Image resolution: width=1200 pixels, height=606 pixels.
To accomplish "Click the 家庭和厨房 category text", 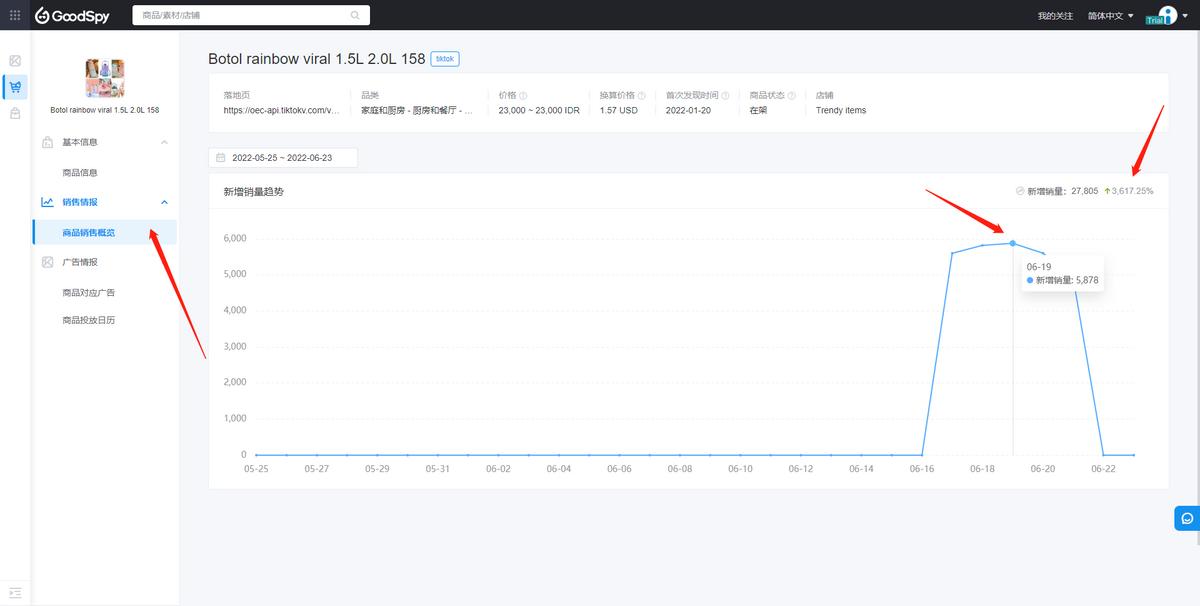I will tap(417, 110).
